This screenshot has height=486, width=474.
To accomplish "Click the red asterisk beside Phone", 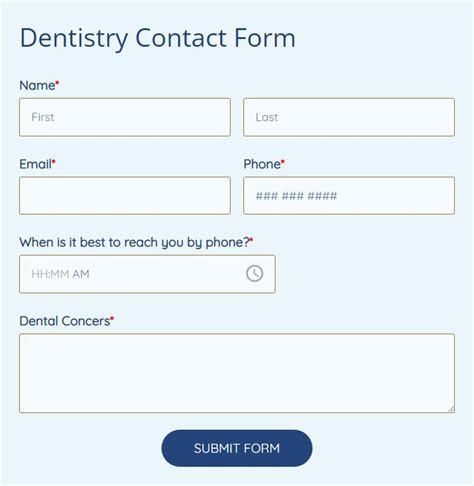I will click(283, 161).
